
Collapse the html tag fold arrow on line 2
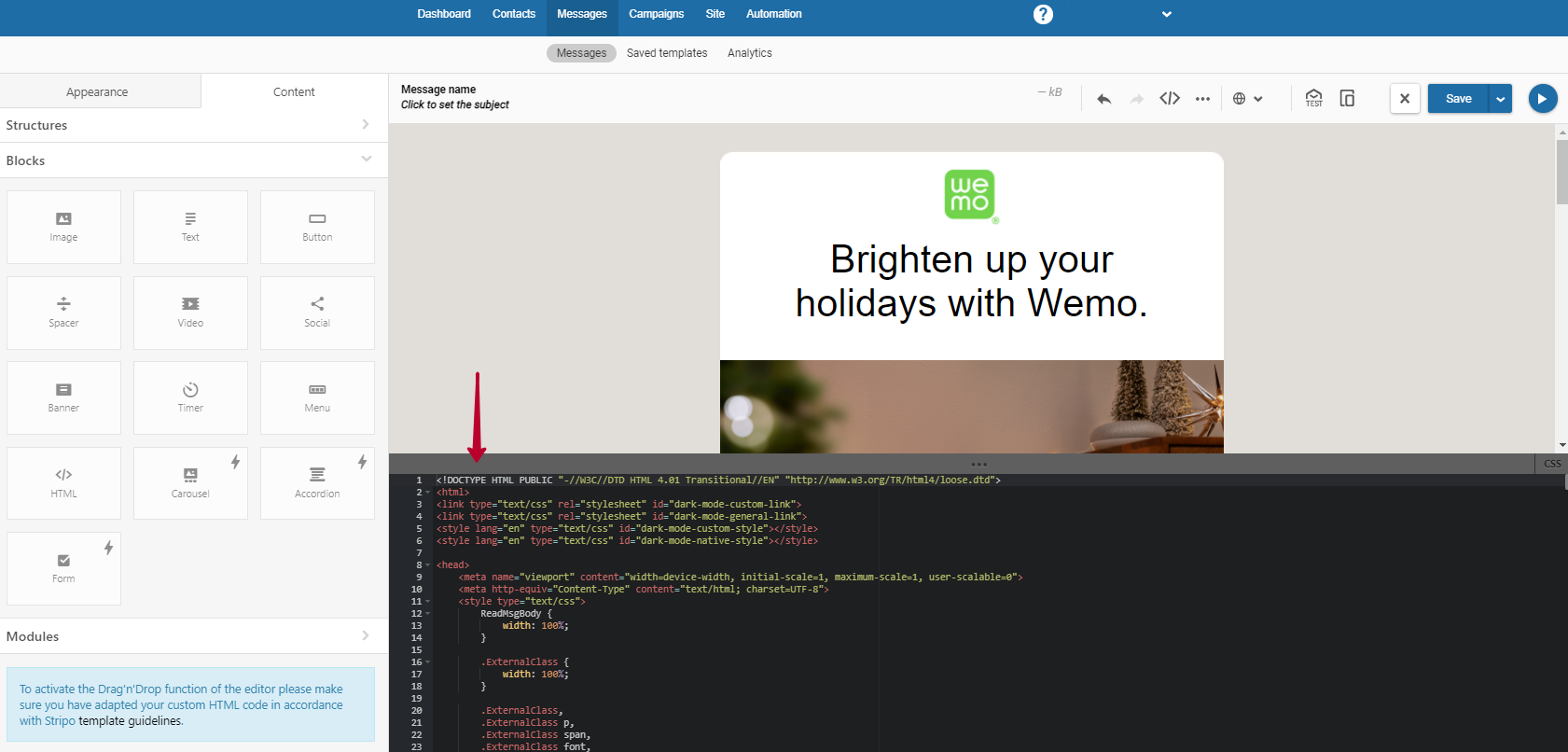428,492
